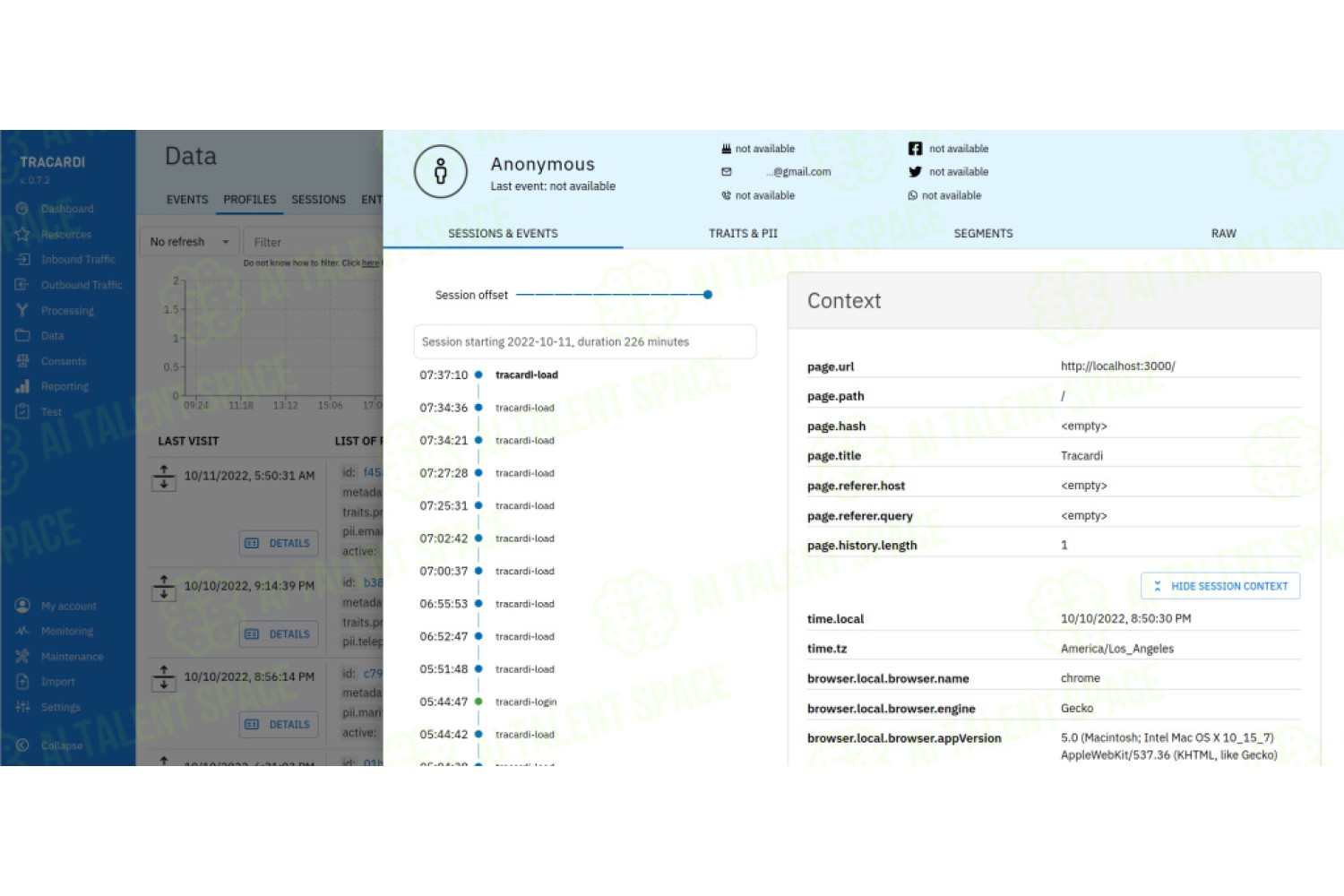The width and height of the screenshot is (1344, 896).
Task: Expand the 10/11/2022, 5:50:31 AM profile row
Action: (x=164, y=477)
